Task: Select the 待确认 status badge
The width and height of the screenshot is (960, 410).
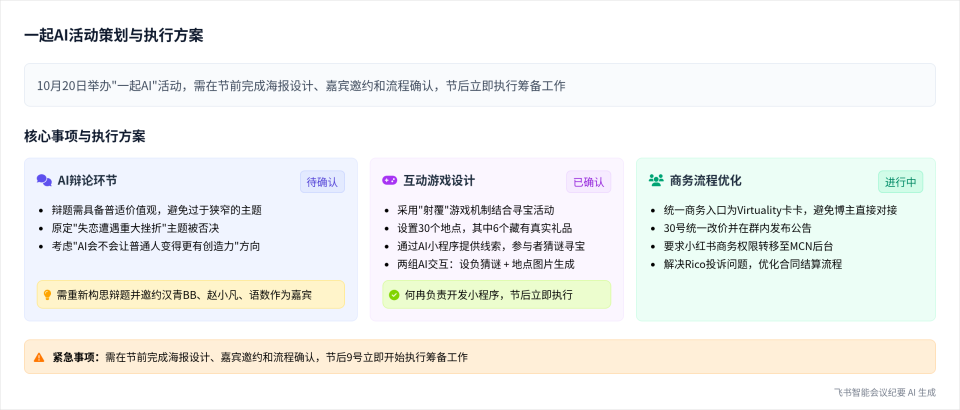Action: pyautogui.click(x=322, y=182)
